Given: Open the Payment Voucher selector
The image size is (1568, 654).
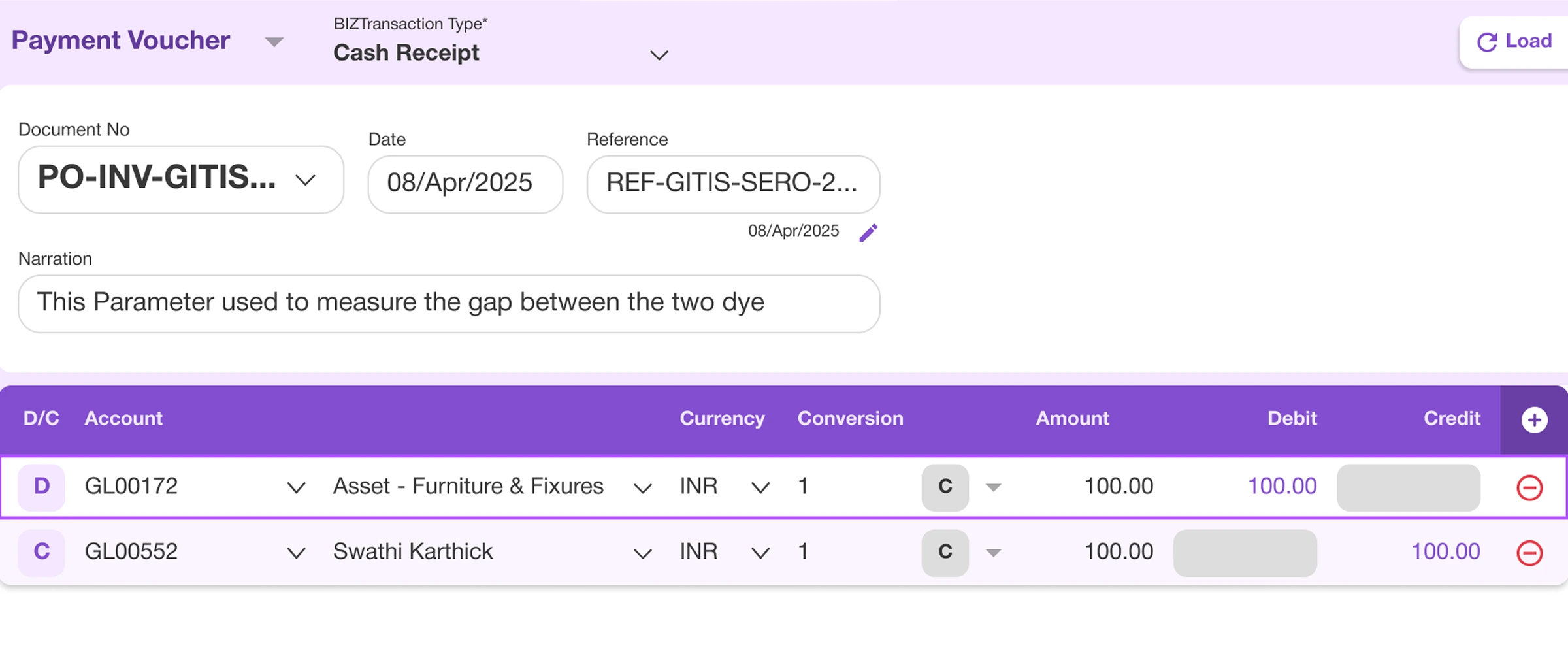Looking at the screenshot, I should coord(274,41).
